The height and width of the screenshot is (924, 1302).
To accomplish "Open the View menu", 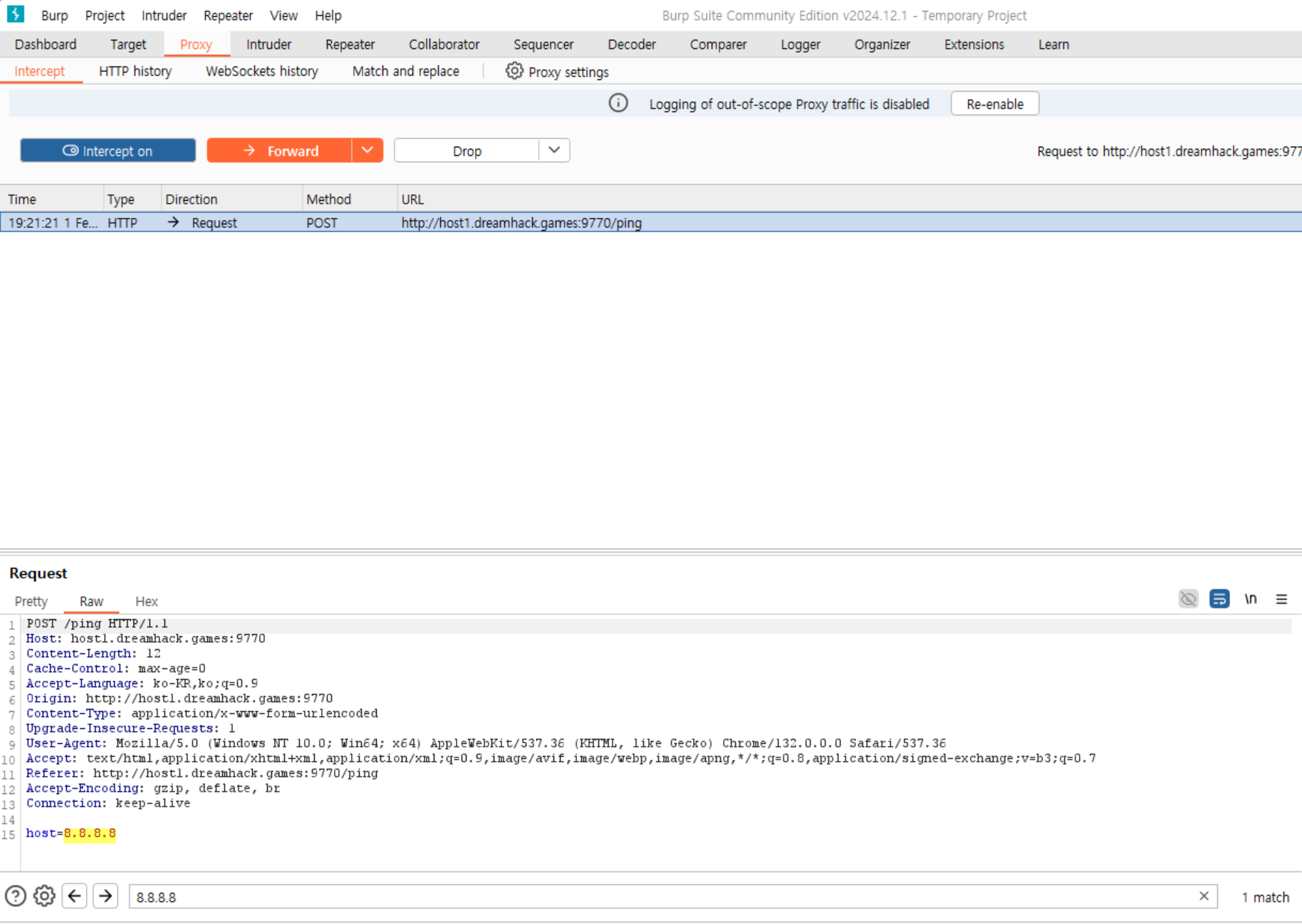I will point(283,15).
